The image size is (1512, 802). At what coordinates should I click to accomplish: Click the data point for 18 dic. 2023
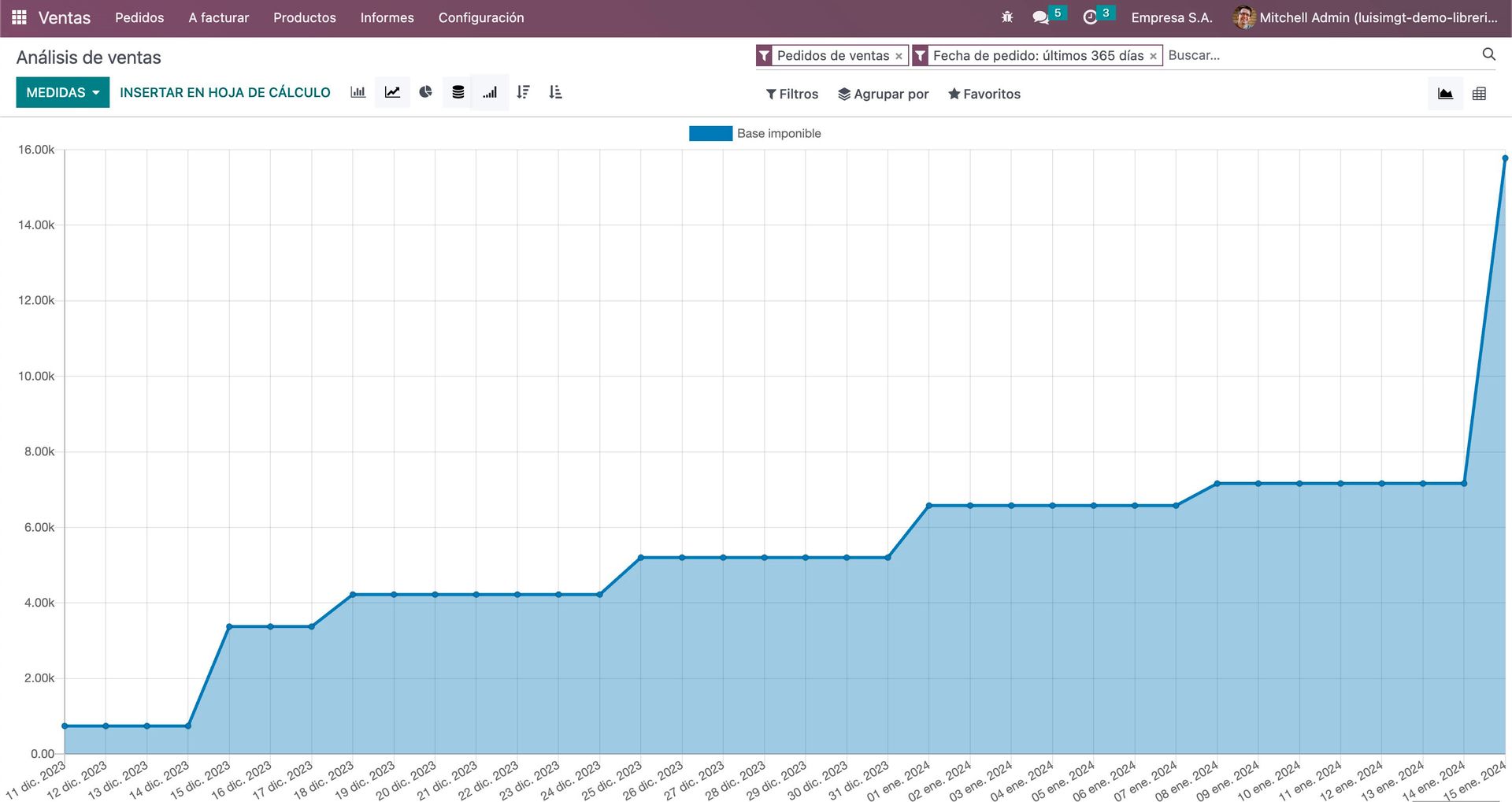tap(353, 595)
